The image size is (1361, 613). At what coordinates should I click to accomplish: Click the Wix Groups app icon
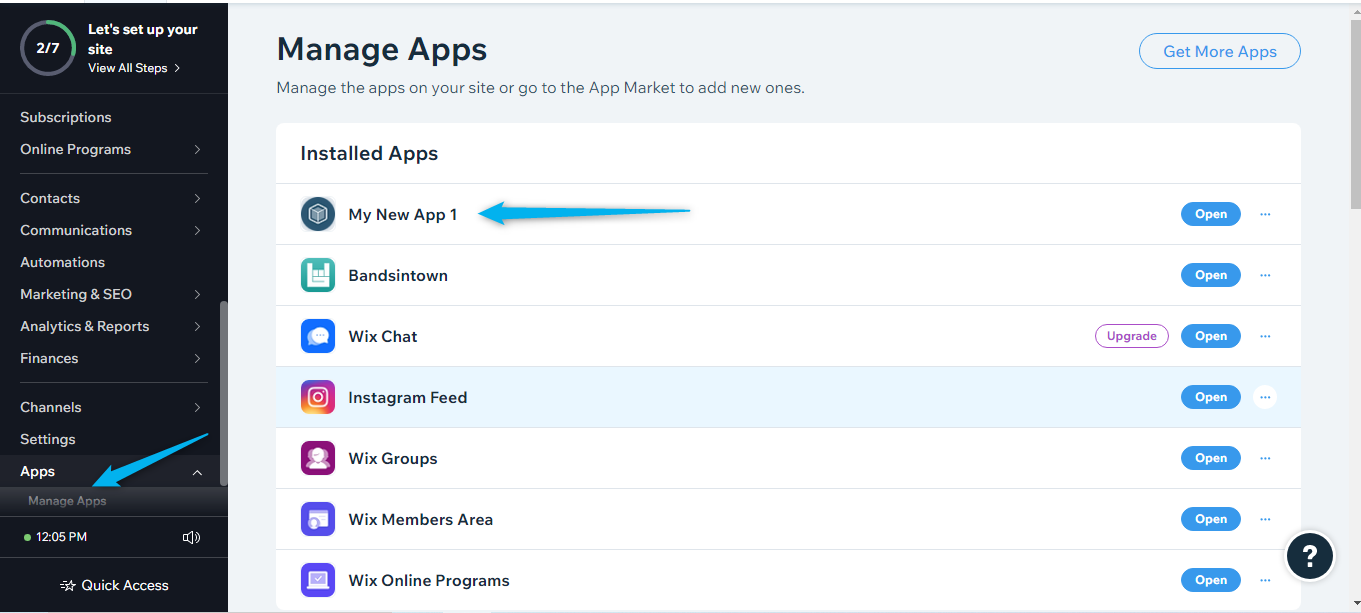(x=318, y=458)
